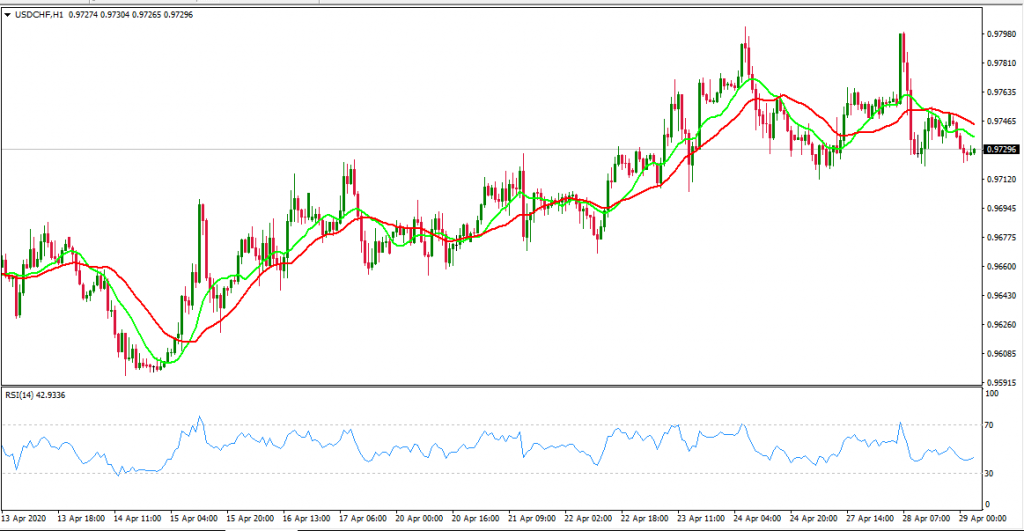Screen dimensions: 1024x531
Task: Select the 13 Apr 2020 time label
Action: [27, 519]
